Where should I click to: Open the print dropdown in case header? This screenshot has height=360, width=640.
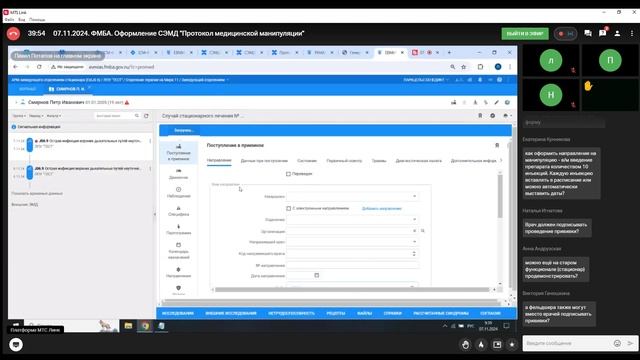[x=507, y=116]
